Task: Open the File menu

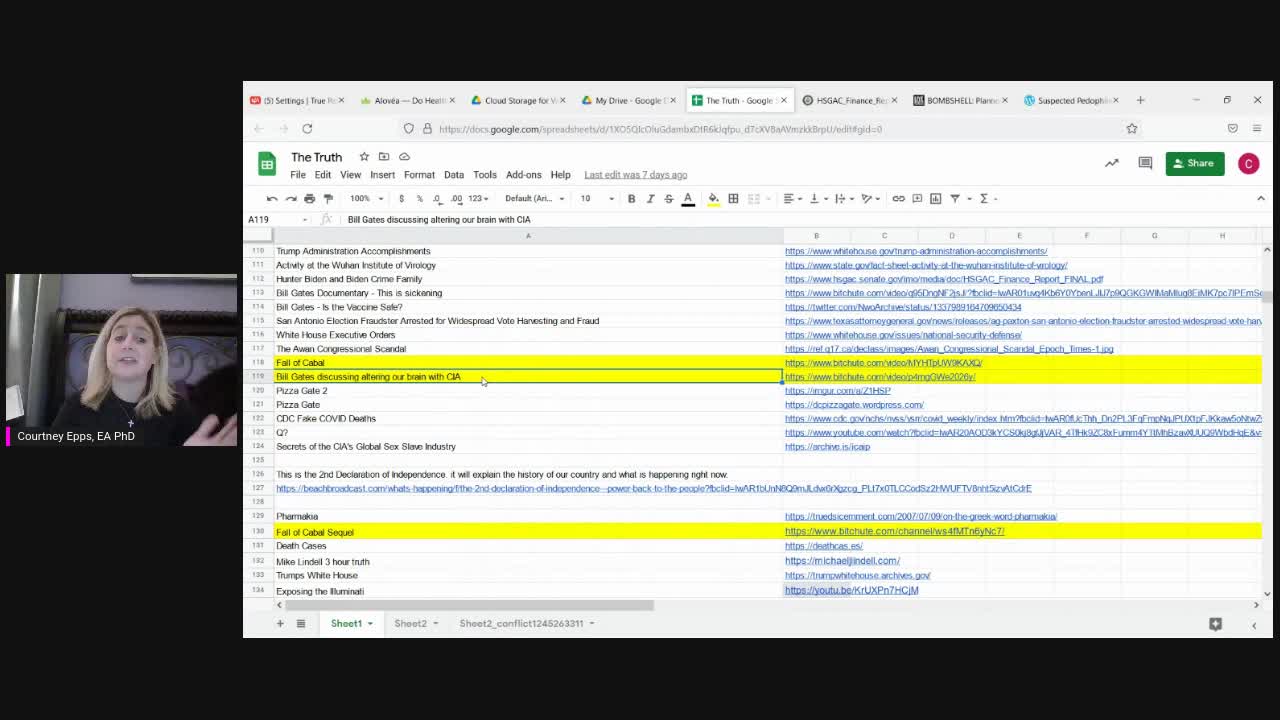Action: click(298, 175)
